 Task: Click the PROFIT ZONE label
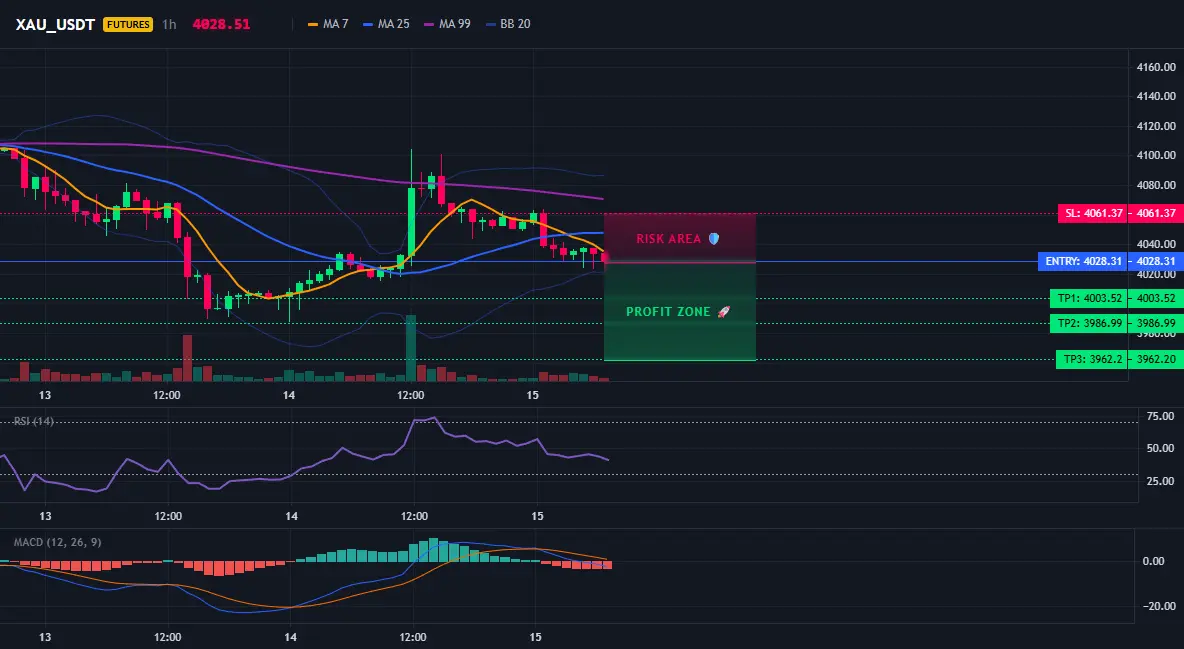point(668,312)
